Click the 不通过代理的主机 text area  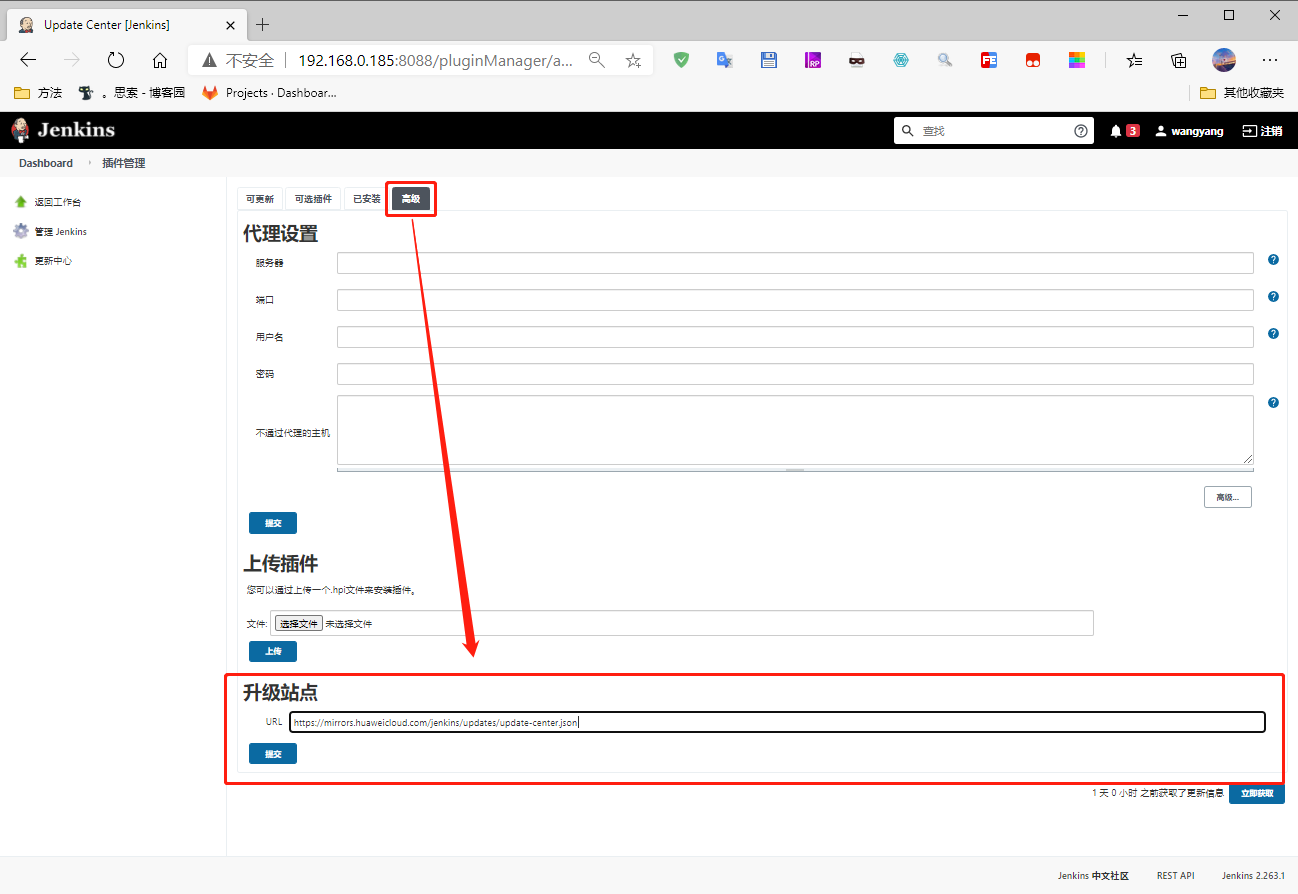tap(795, 430)
